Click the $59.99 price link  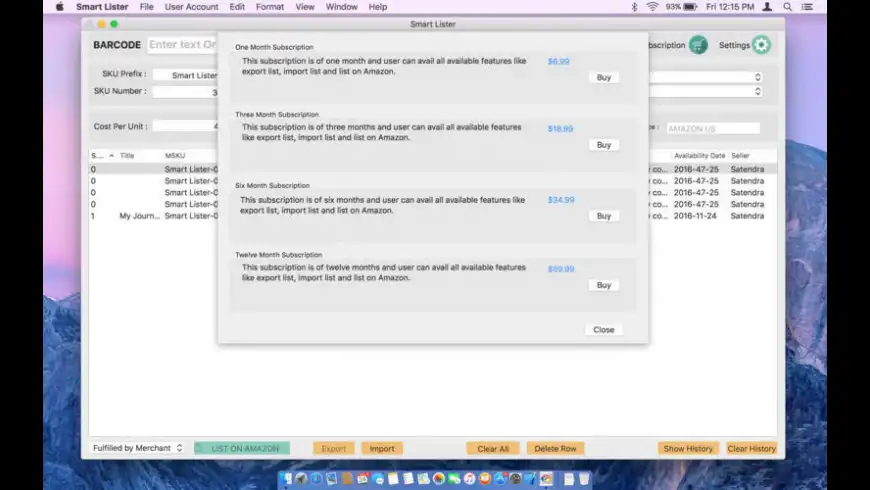pyautogui.click(x=561, y=269)
